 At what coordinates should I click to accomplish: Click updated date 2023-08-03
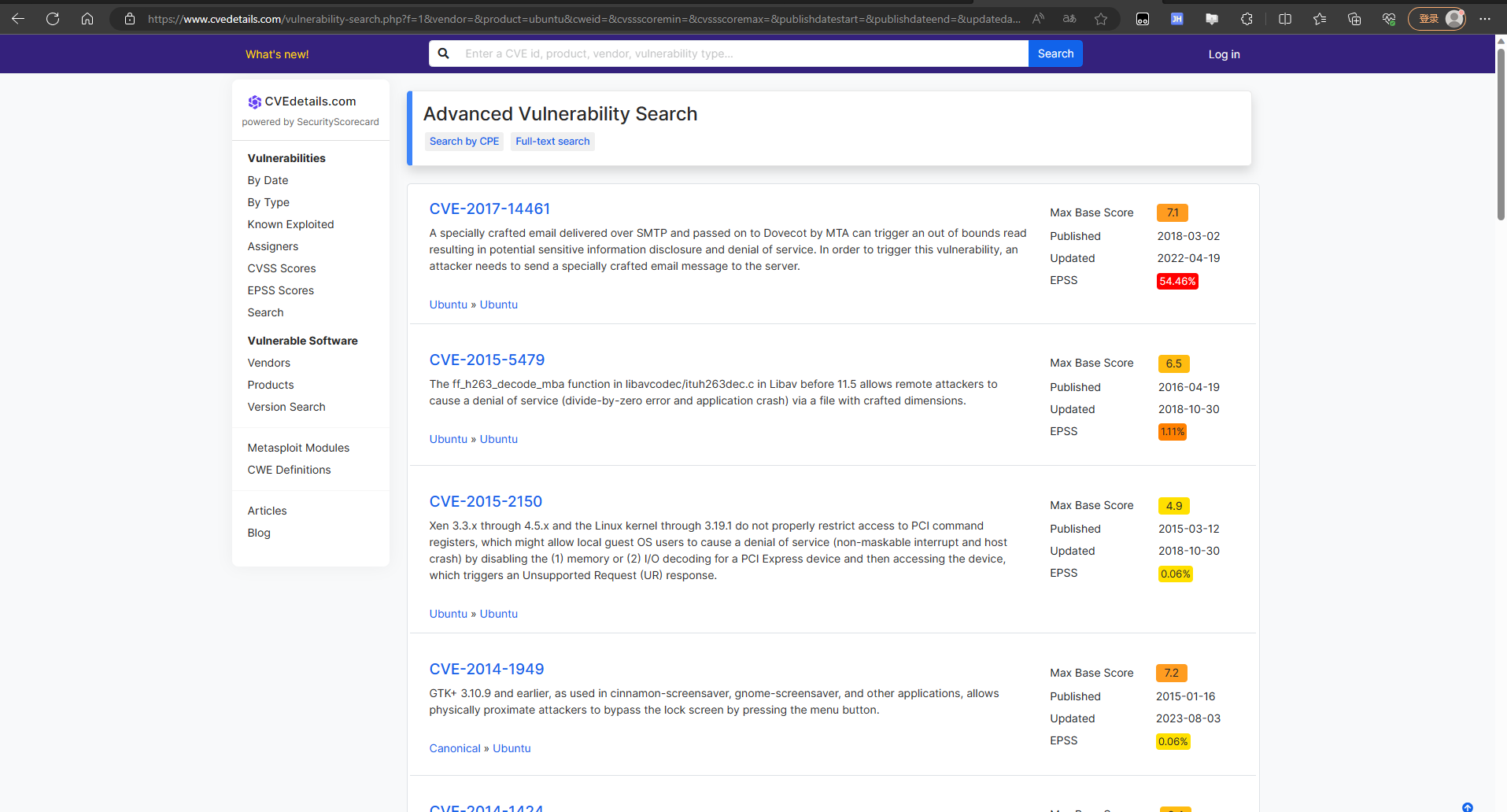[x=1188, y=718]
